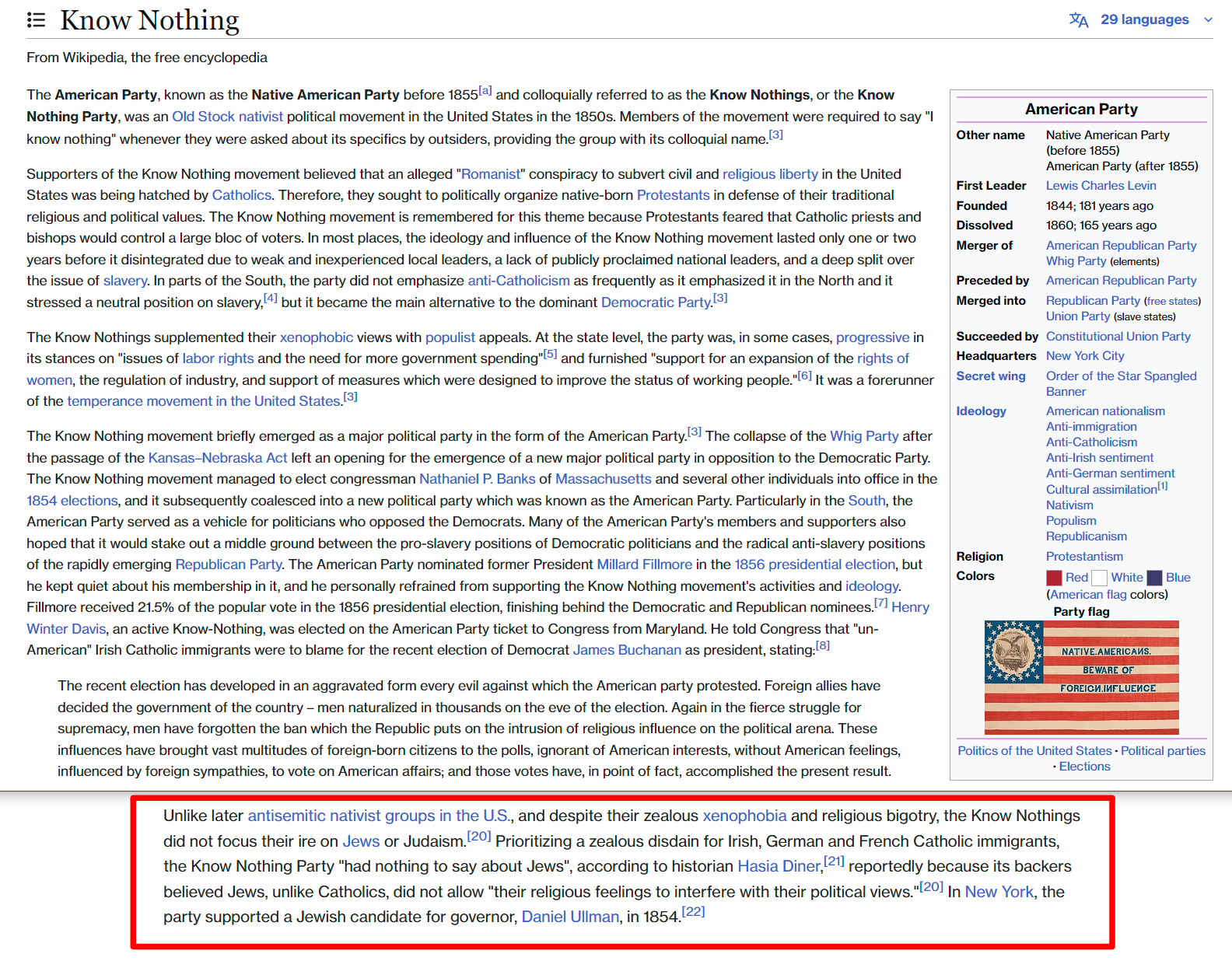Screen dimensions: 1232x961
Task: Click the James Buchanan link
Action: (627, 650)
